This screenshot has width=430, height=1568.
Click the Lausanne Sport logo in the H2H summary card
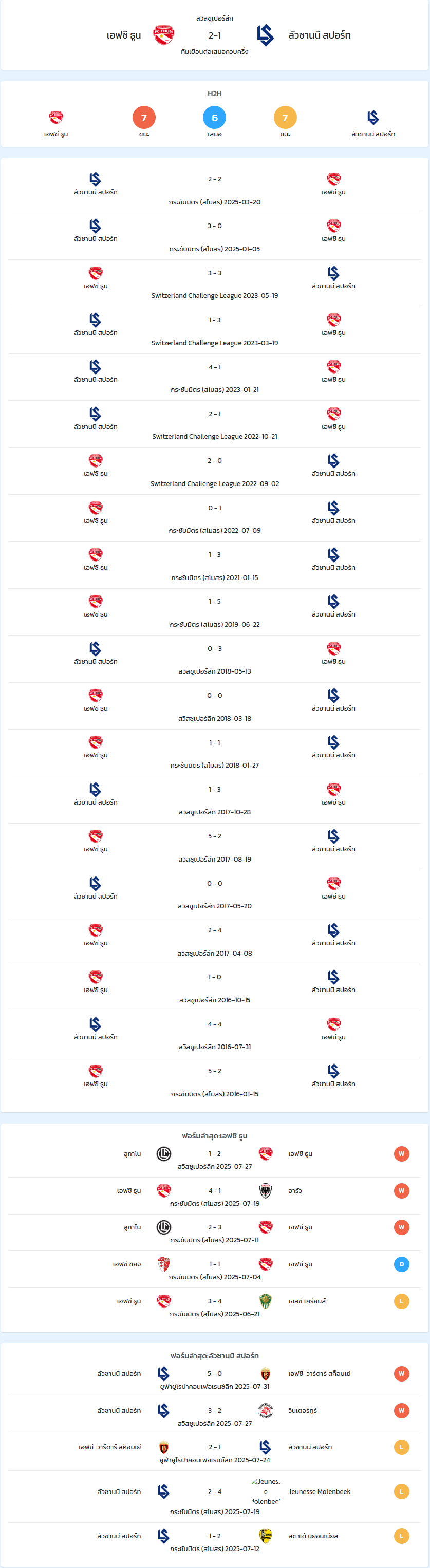click(x=373, y=117)
